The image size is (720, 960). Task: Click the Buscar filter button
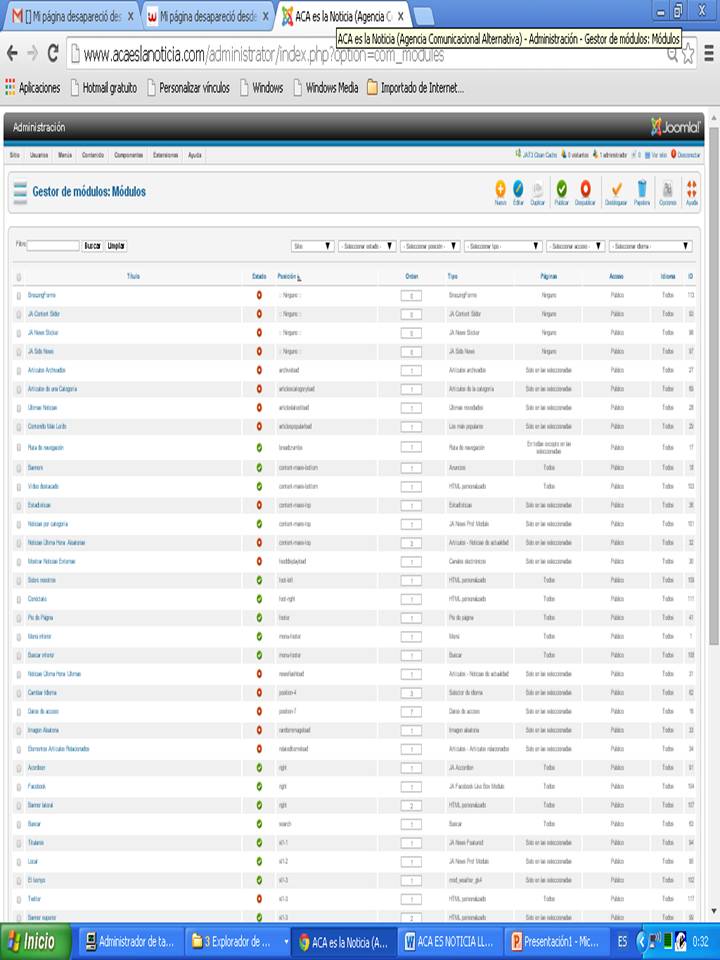point(92,246)
